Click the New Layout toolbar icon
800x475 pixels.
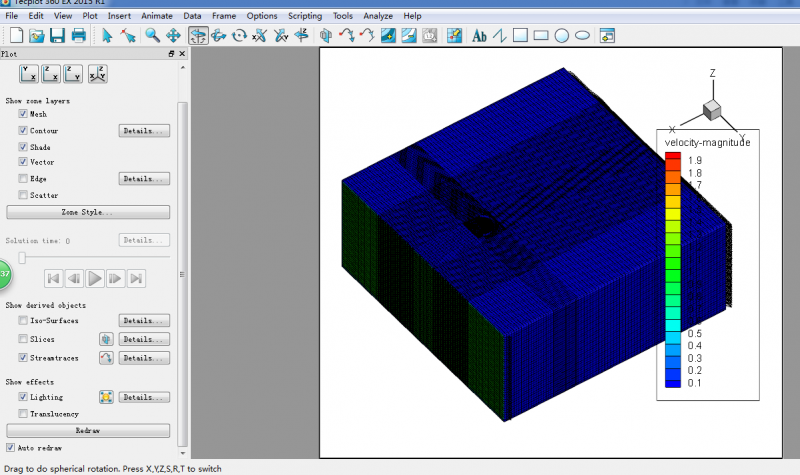[x=16, y=36]
